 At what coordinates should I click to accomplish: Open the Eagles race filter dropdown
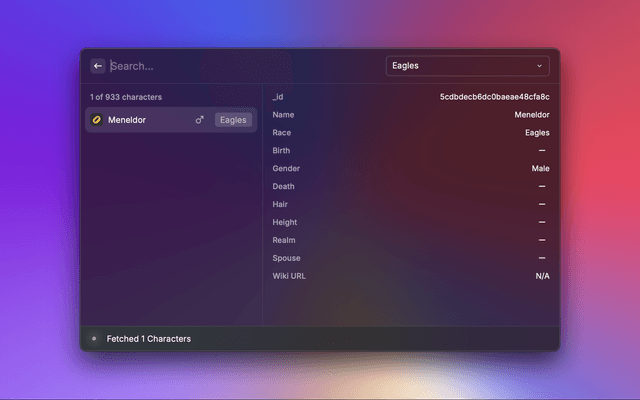point(466,66)
